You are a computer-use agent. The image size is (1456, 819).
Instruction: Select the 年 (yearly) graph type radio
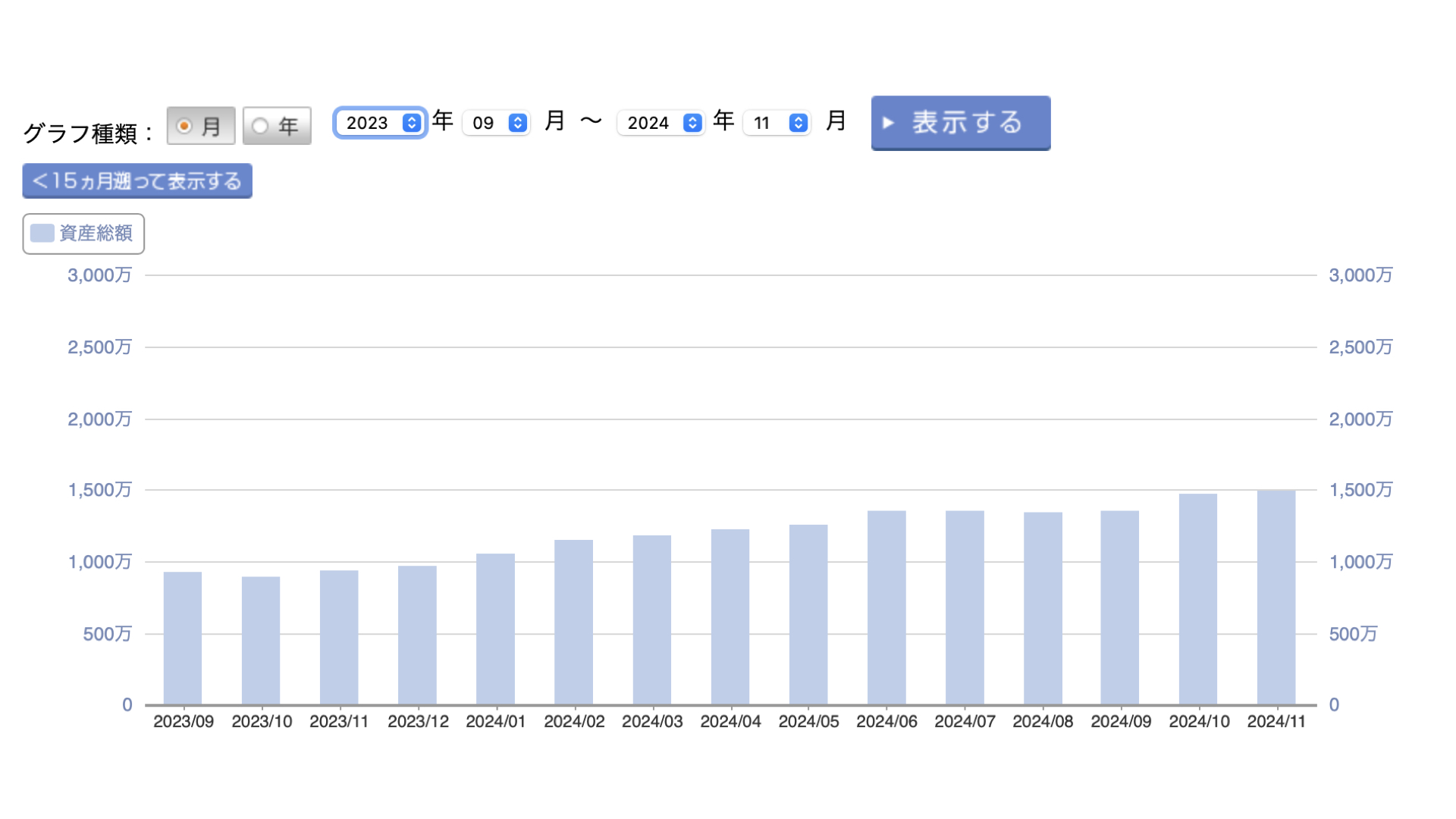pyautogui.click(x=277, y=126)
